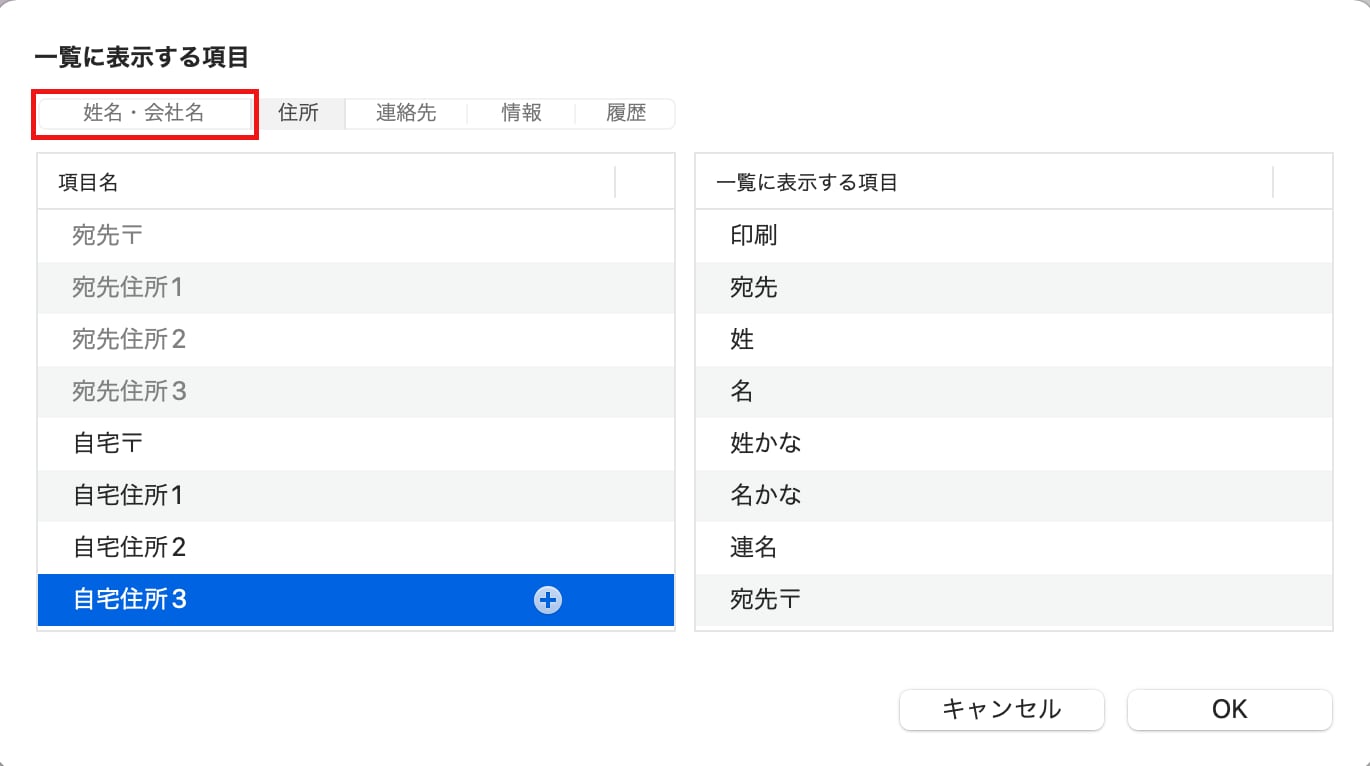
Task: Confirm with the OK button
Action: coord(1230,709)
